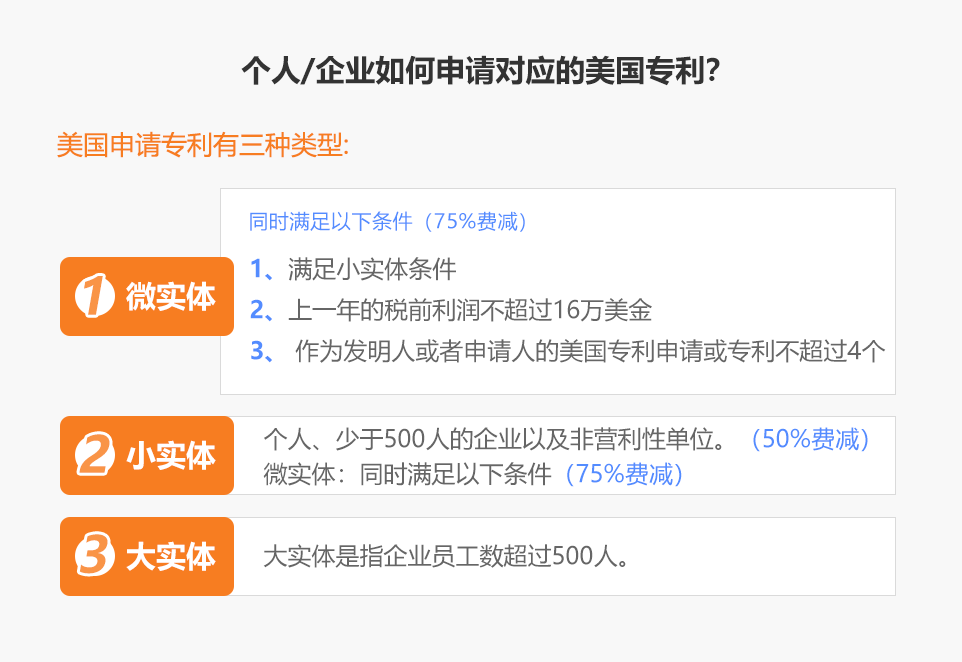Click the circled number 3 icon
This screenshot has width=962, height=662.
[95, 557]
